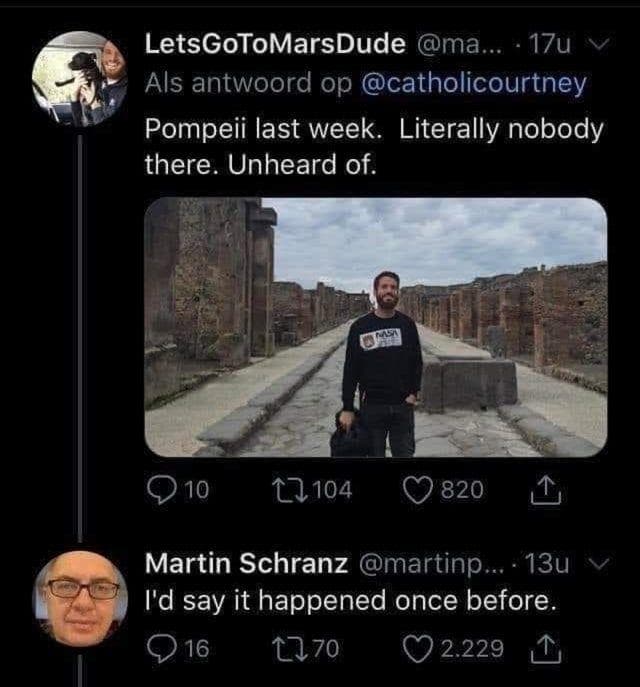Share LetsGoToMarsDude's Pompeii tweet
Screen dimensions: 640x687
pyautogui.click(x=549, y=489)
